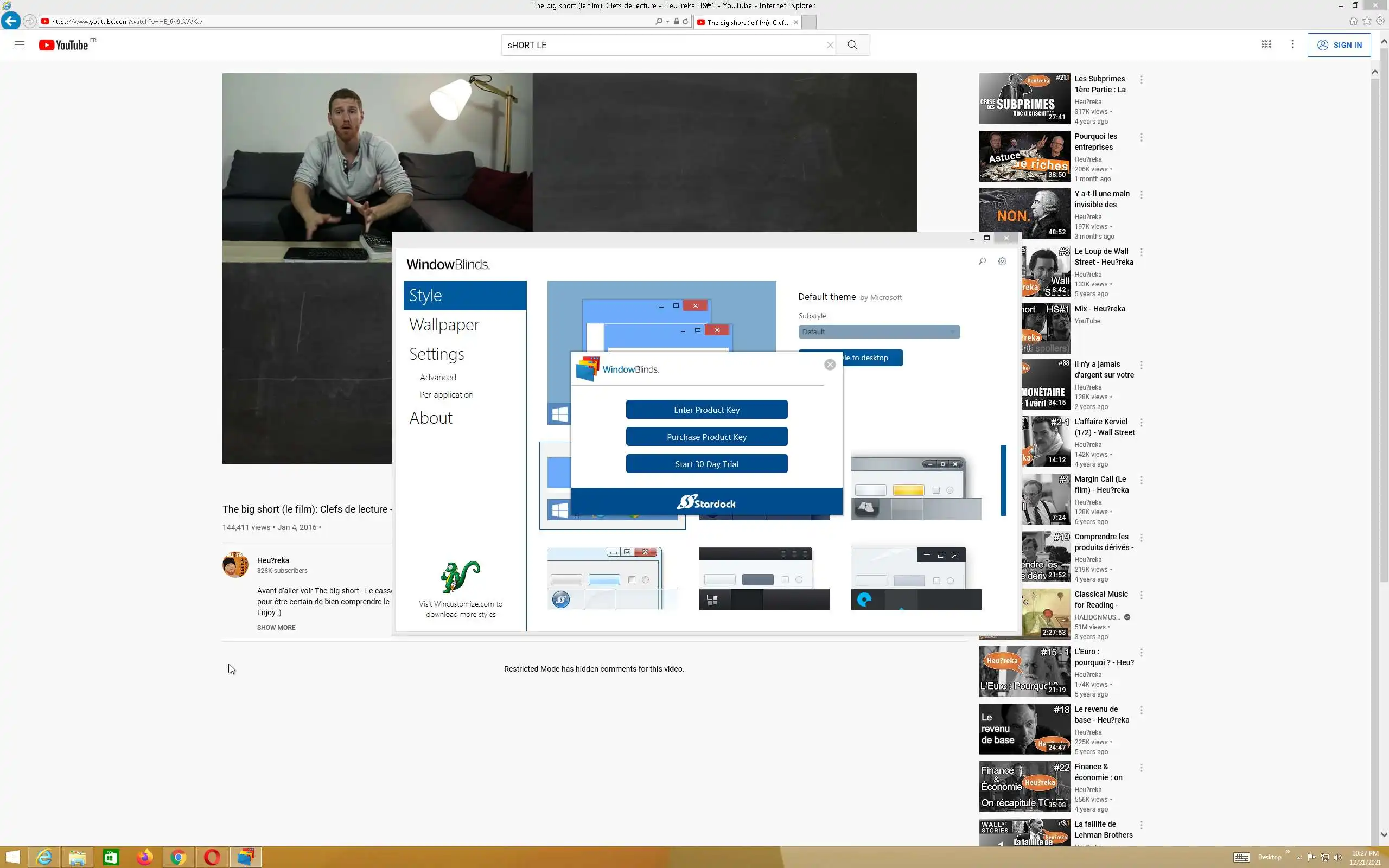Open the About section in WindowBlinds
Screen dimensions: 1389x868
430,418
